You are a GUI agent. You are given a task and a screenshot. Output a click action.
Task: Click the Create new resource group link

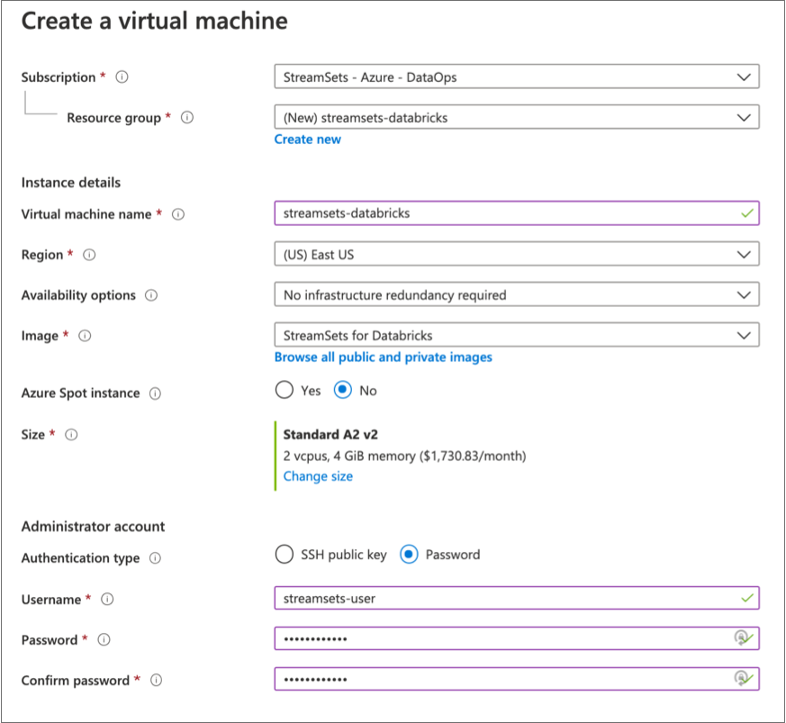pyautogui.click(x=308, y=139)
